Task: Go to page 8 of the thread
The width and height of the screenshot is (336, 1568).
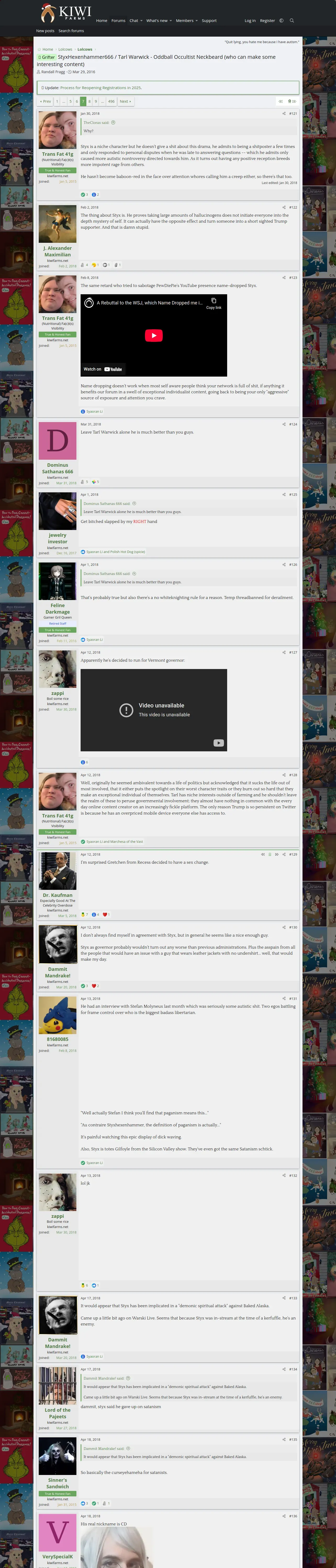Action: [90, 102]
